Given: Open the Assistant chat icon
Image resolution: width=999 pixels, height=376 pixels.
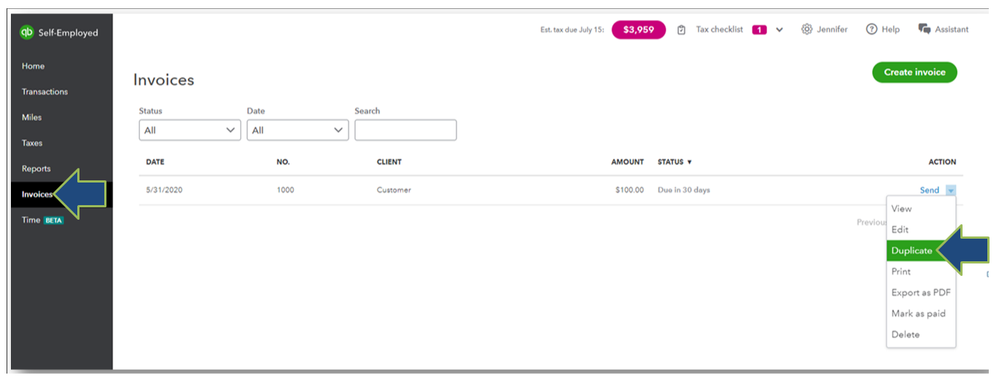Looking at the screenshot, I should tap(924, 29).
